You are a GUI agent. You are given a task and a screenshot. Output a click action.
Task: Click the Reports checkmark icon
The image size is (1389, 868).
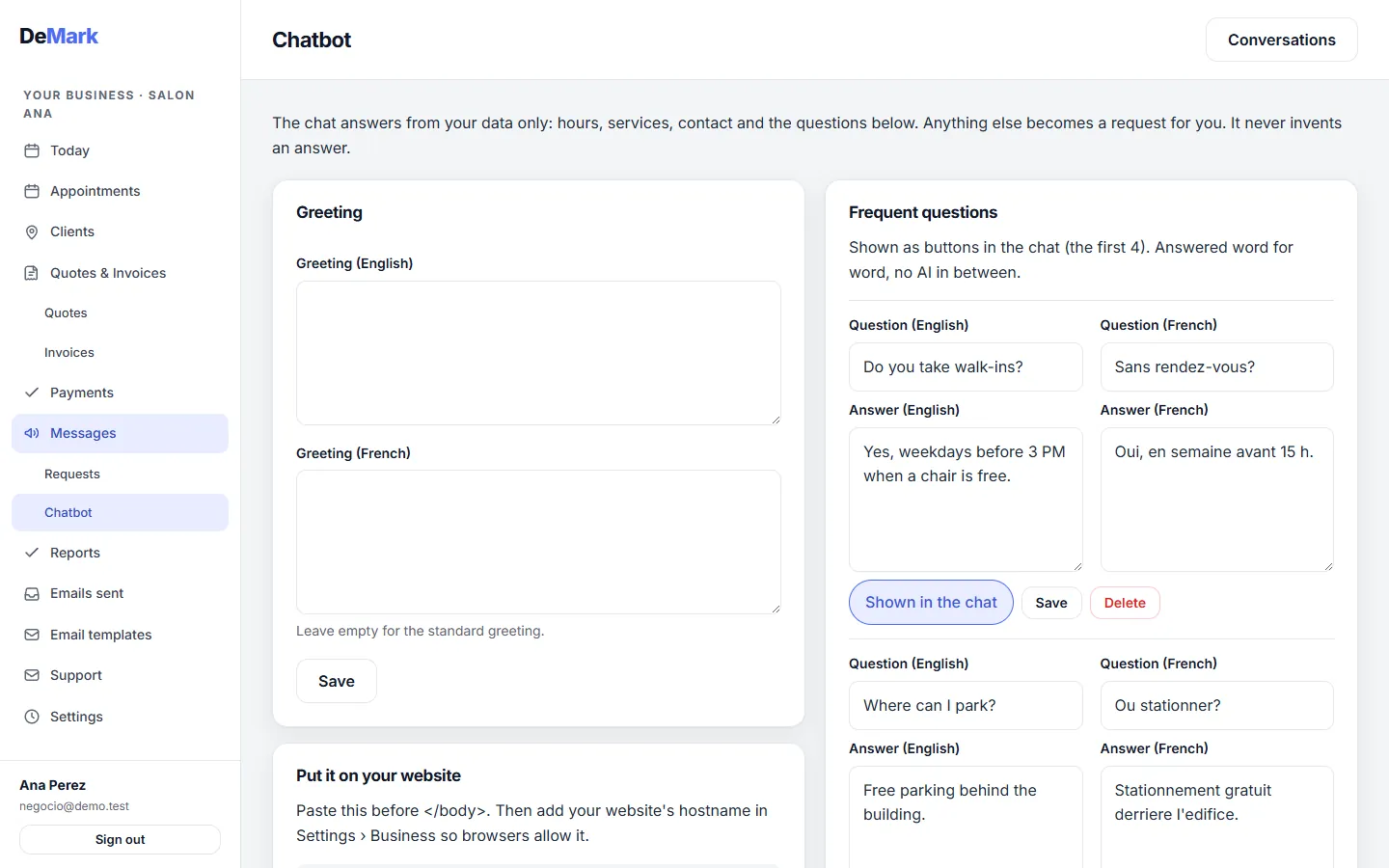[32, 553]
